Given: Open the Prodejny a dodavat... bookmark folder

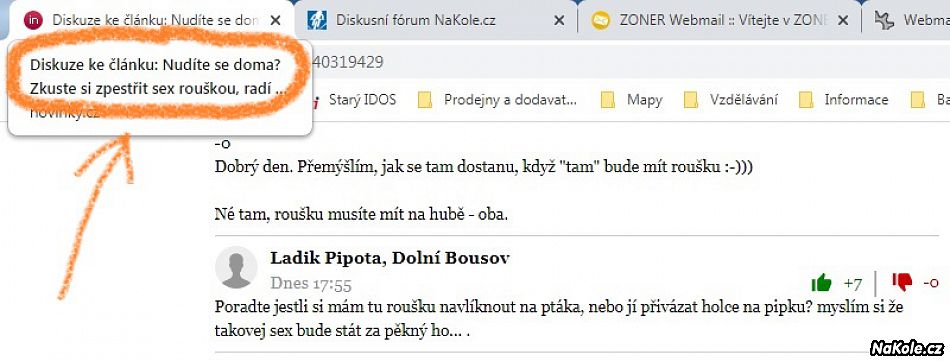Looking at the screenshot, I should [x=498, y=99].
